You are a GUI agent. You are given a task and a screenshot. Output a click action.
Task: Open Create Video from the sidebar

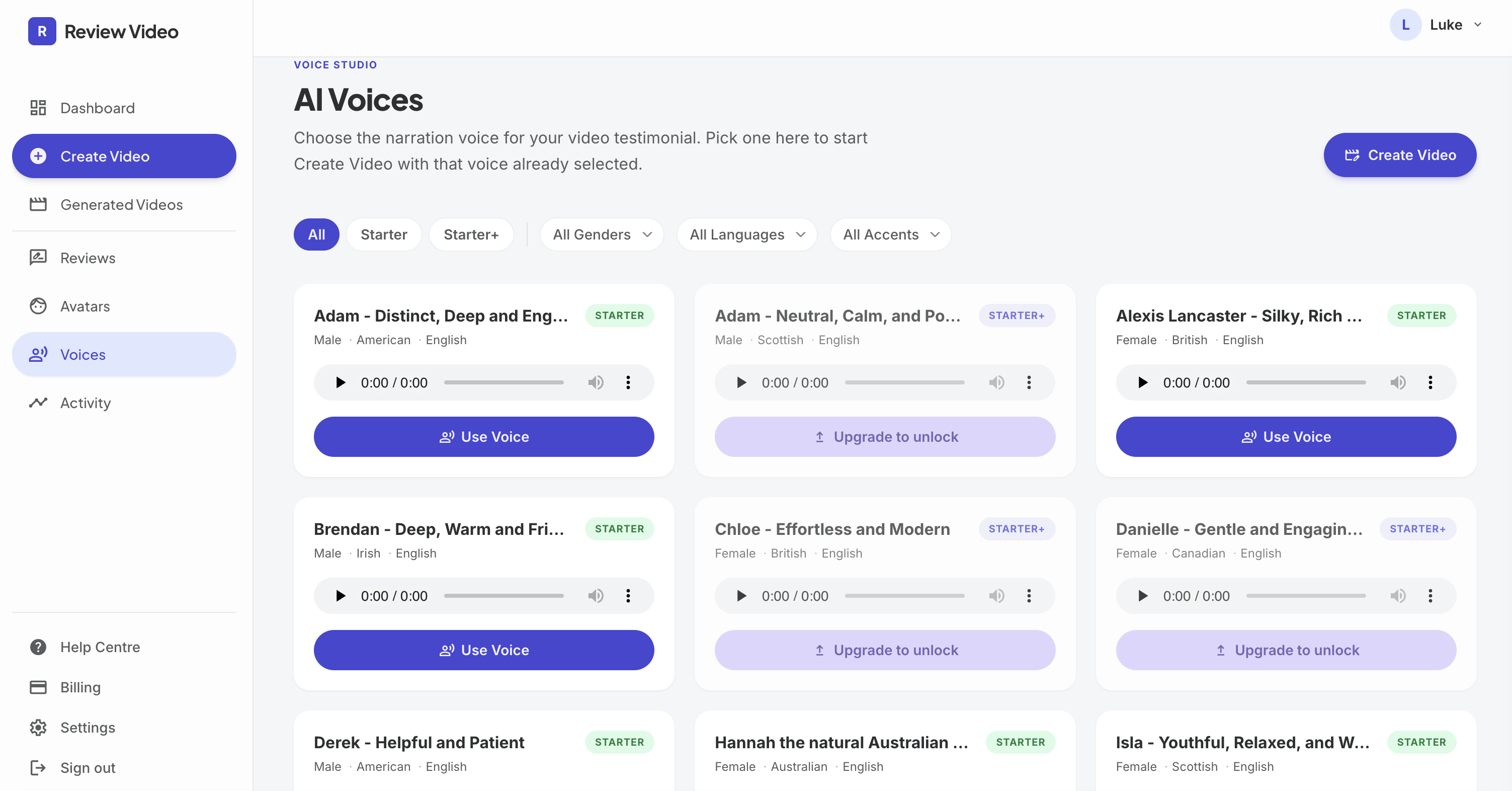point(124,156)
